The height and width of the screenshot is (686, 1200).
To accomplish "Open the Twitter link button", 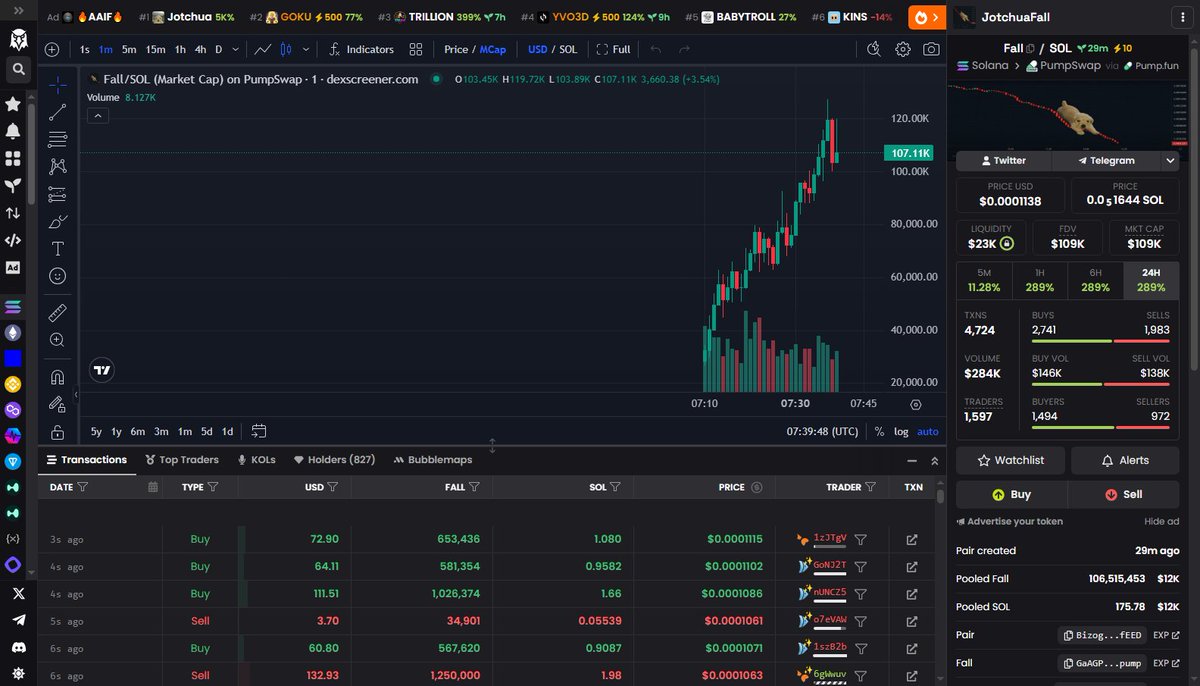I will (1003, 160).
